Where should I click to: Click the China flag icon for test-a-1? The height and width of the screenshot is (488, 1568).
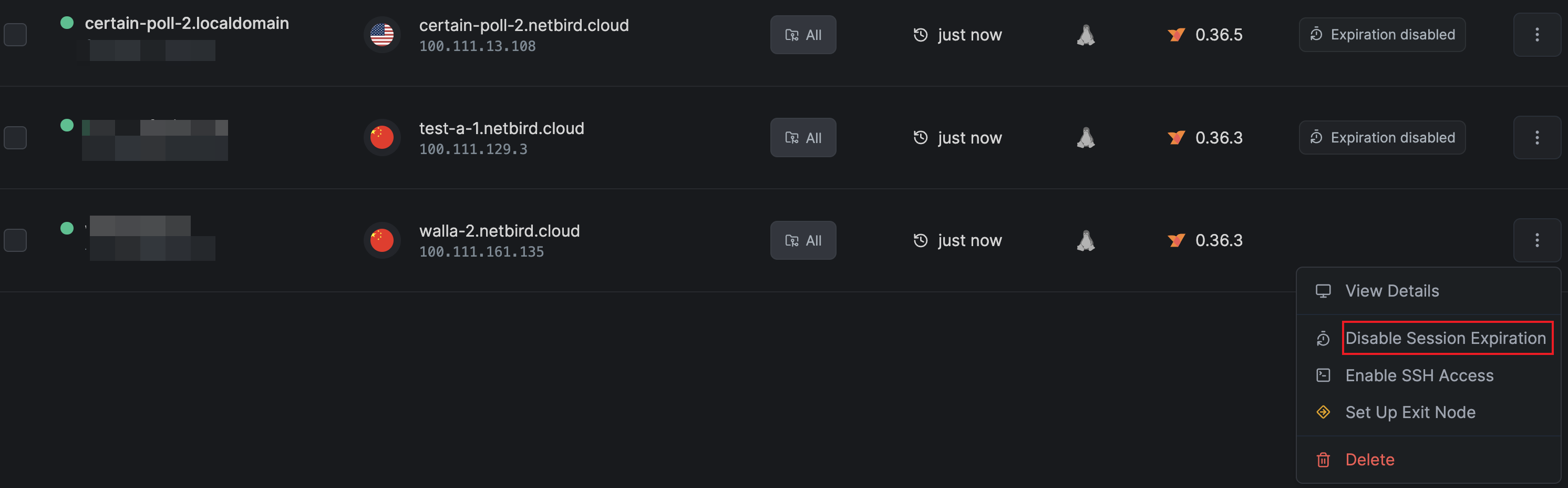pos(381,138)
